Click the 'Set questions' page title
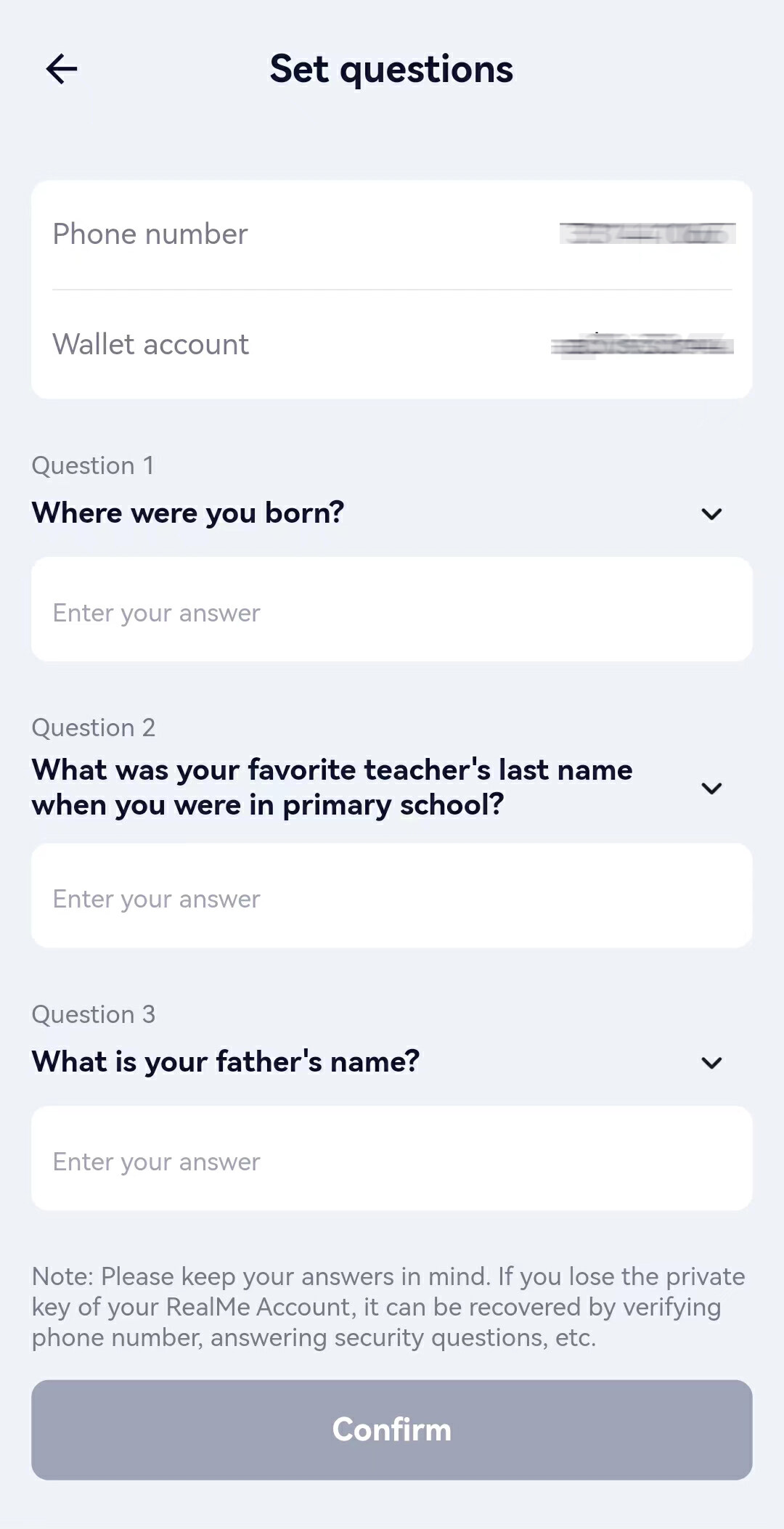The width and height of the screenshot is (784, 1529). click(x=391, y=70)
